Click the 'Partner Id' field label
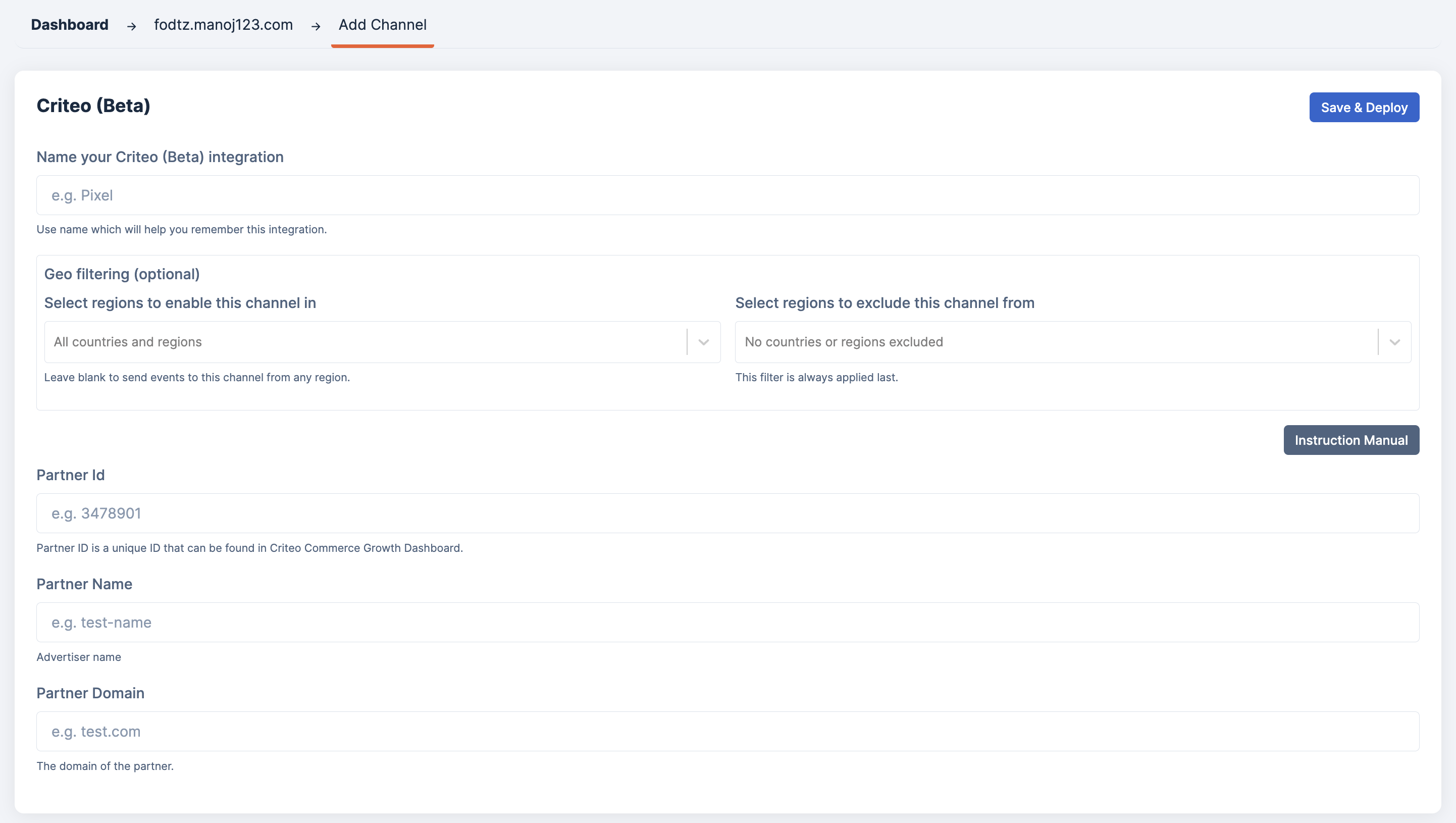 click(x=71, y=475)
